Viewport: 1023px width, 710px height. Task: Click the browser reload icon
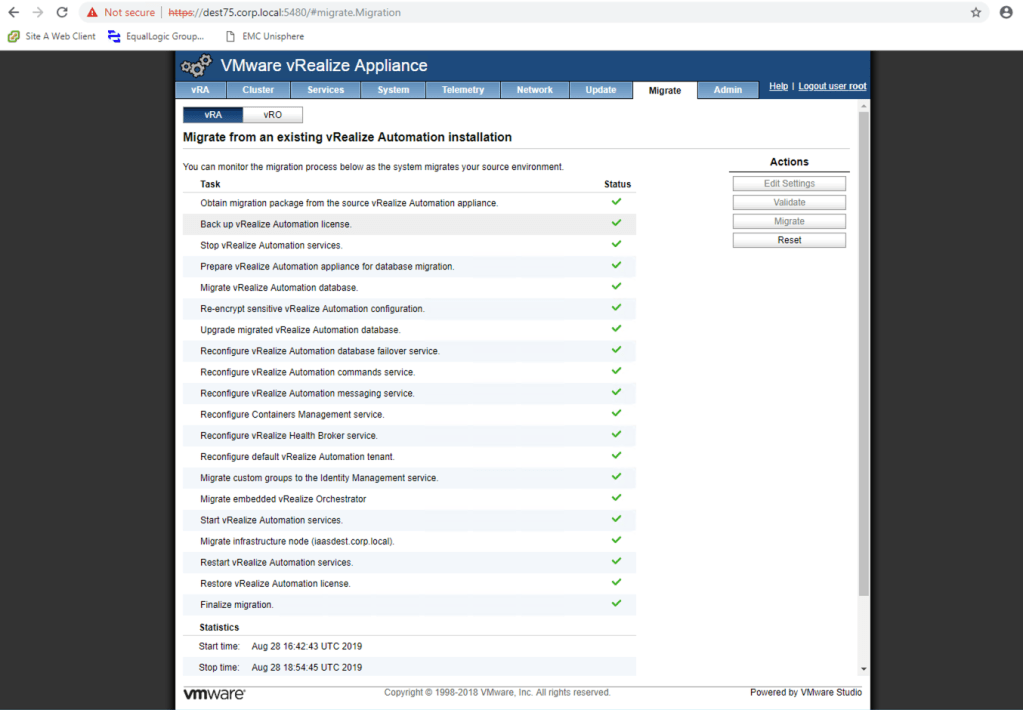coord(62,12)
